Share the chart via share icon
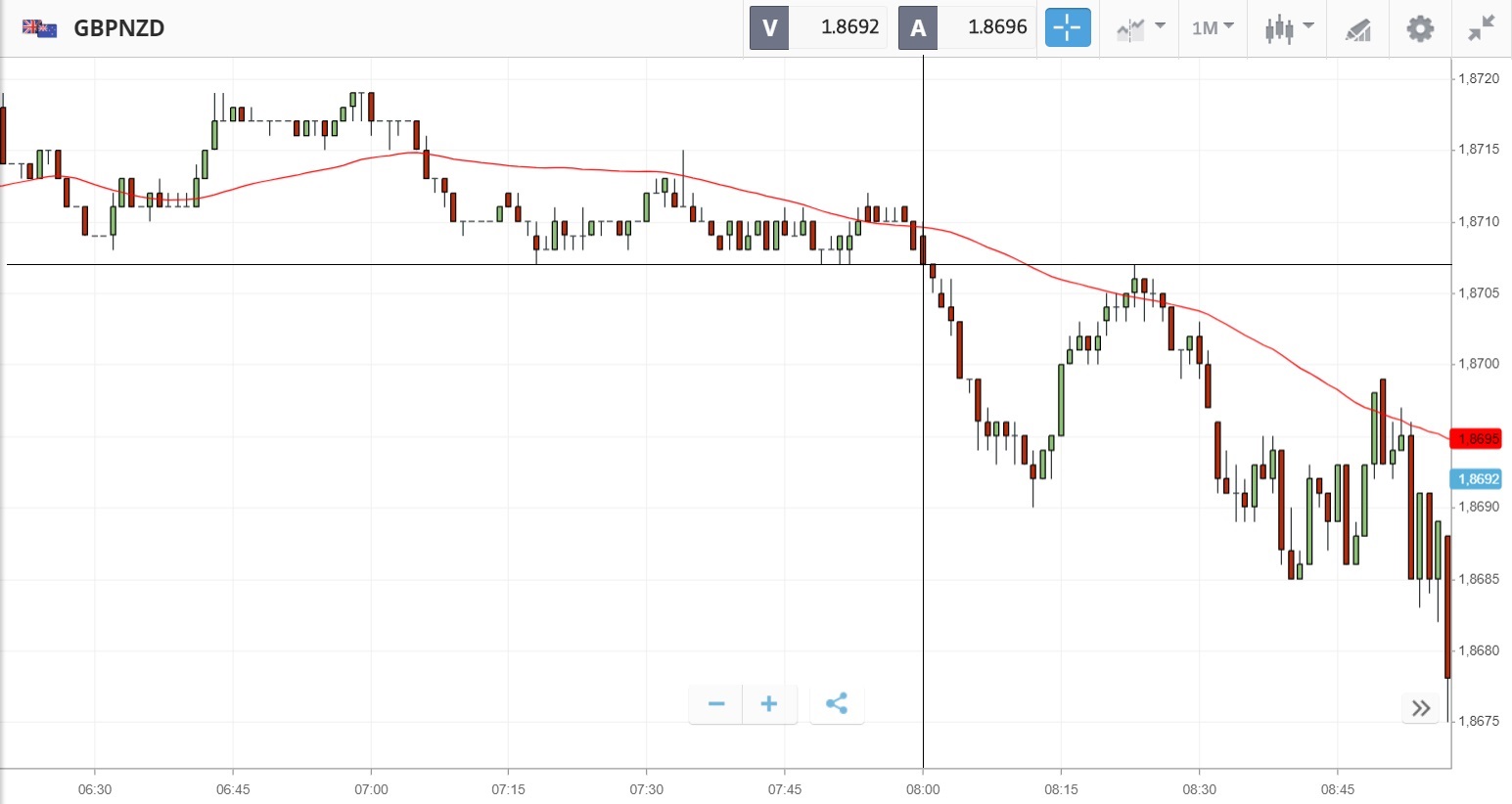1512x804 pixels. tap(837, 703)
